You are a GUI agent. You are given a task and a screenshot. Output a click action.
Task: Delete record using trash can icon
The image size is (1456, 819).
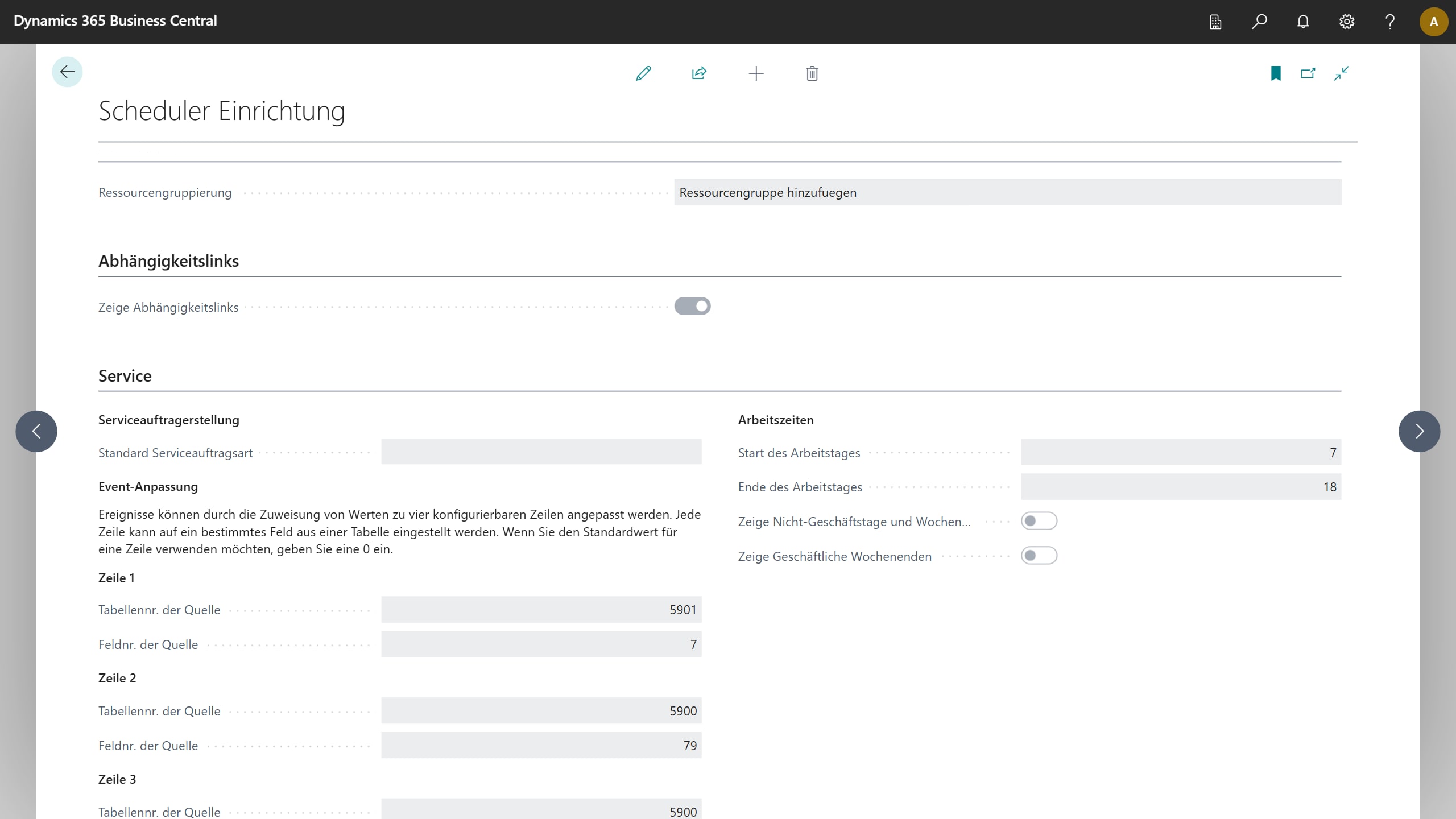coord(812,73)
